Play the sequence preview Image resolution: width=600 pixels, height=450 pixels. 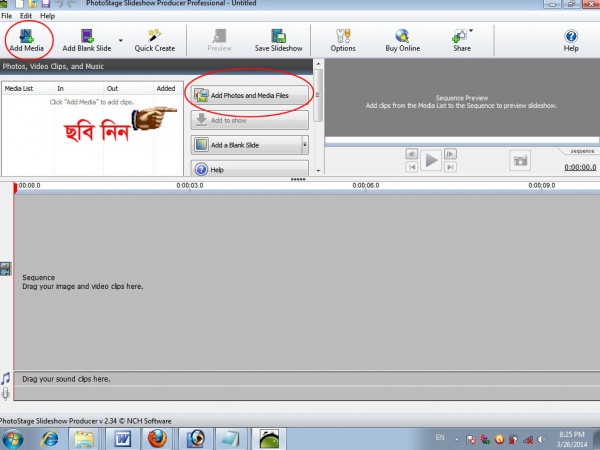tap(431, 160)
